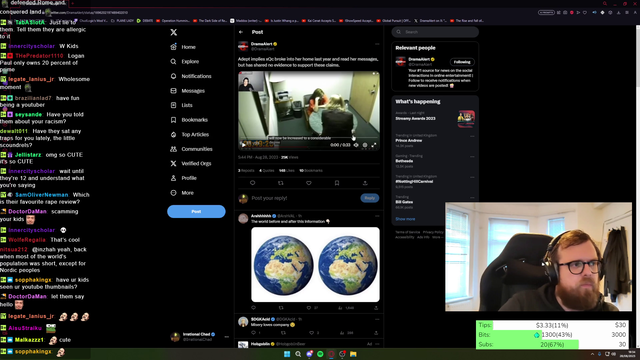Go to Profile page
This screenshot has width=640, height=360.
(184, 178)
